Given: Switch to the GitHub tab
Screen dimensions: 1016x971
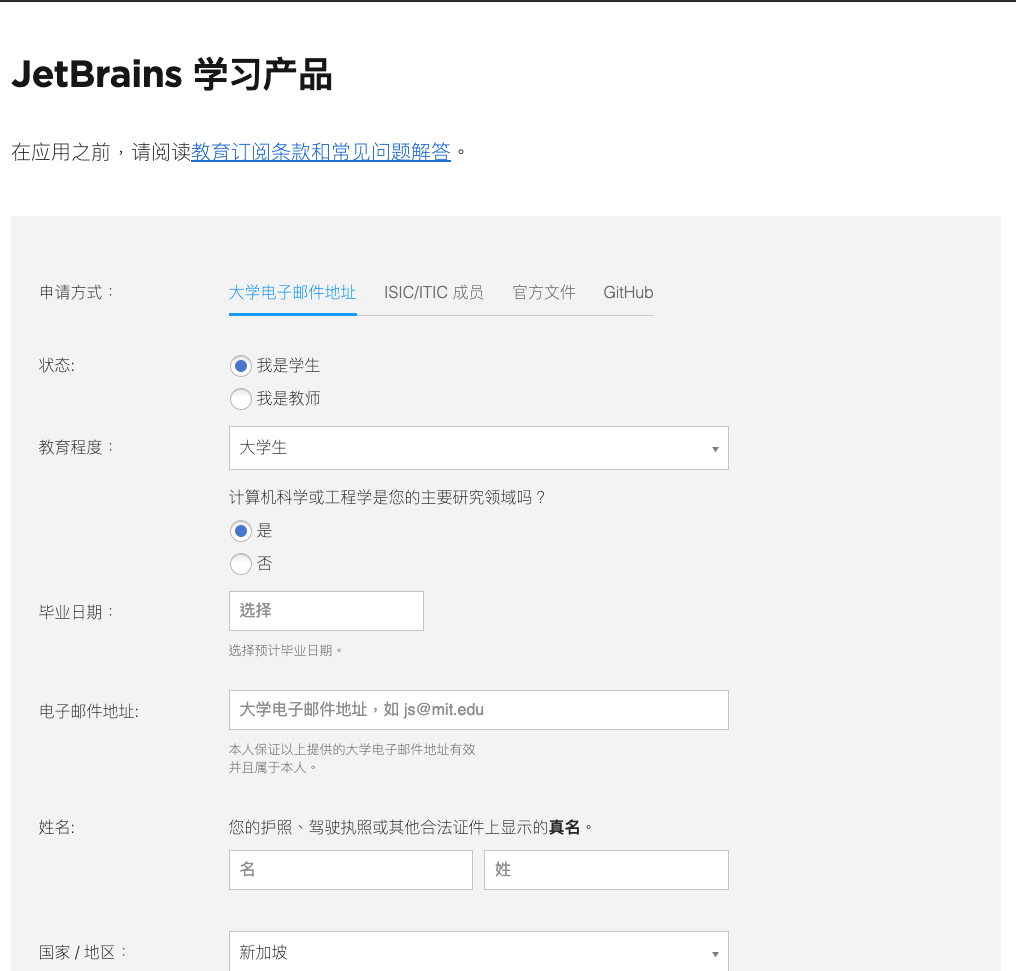Looking at the screenshot, I should [x=628, y=293].
